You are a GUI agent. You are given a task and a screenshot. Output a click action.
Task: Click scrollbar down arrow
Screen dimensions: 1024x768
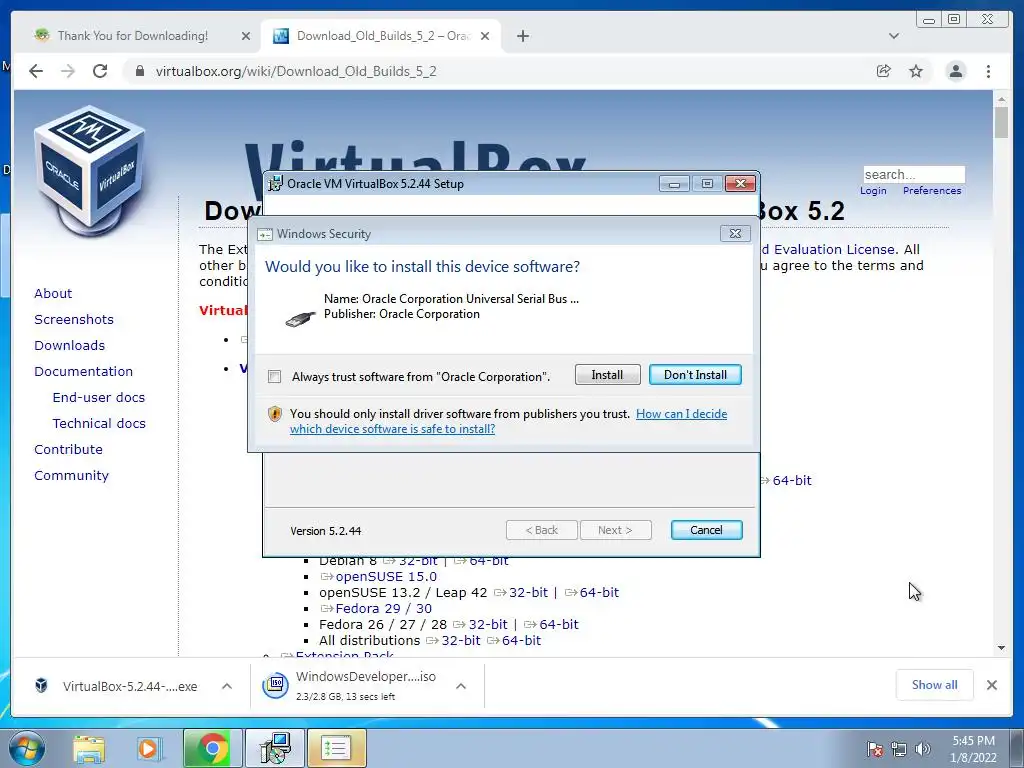coord(1001,648)
